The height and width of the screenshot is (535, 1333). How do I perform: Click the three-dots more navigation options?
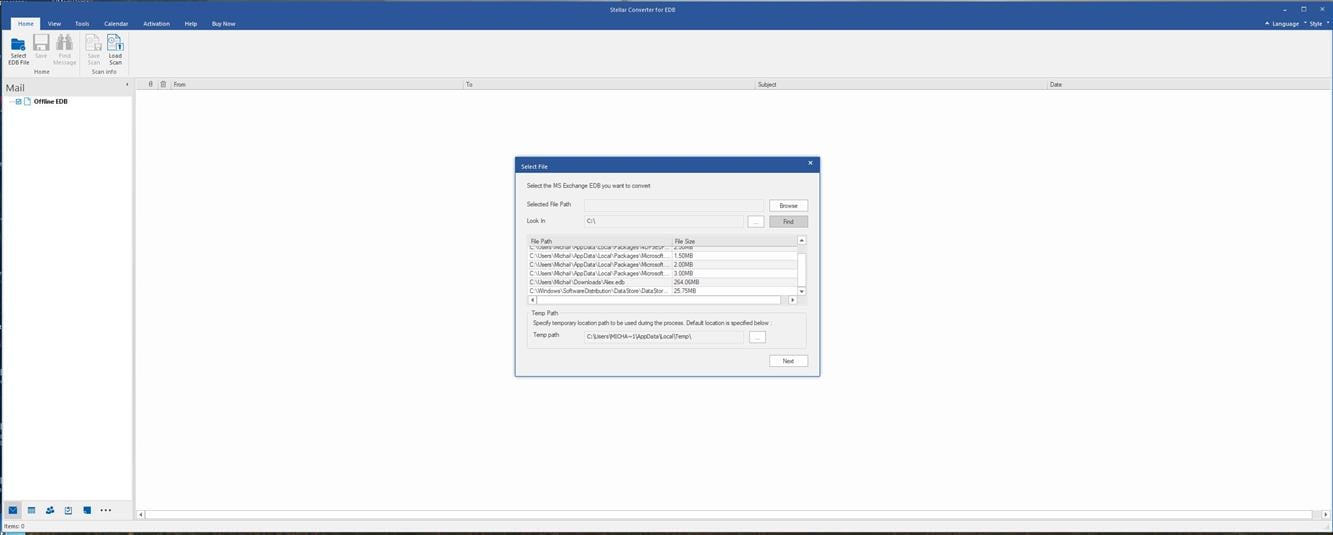(106, 510)
